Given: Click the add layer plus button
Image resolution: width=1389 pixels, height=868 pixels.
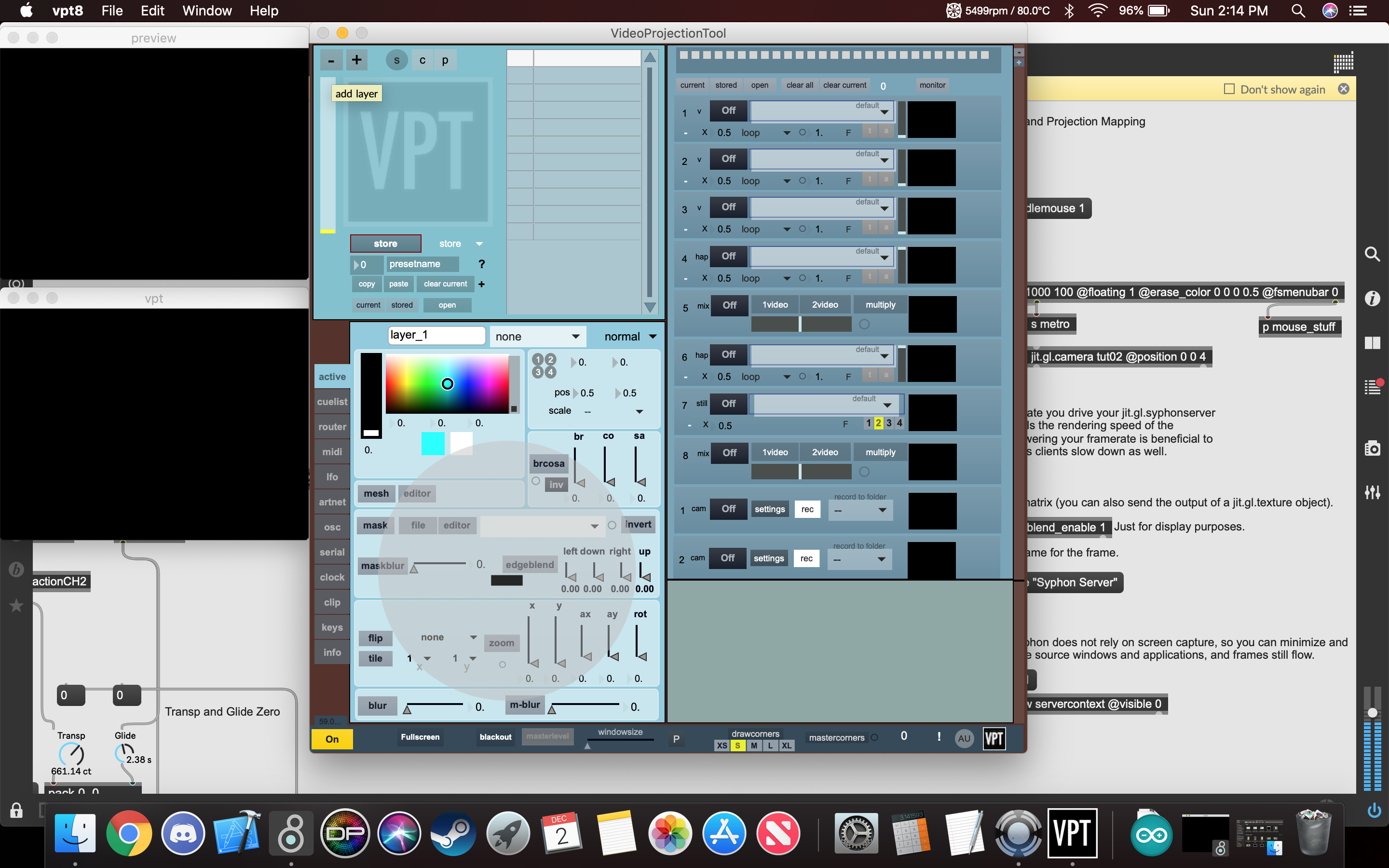Looking at the screenshot, I should coord(356,60).
